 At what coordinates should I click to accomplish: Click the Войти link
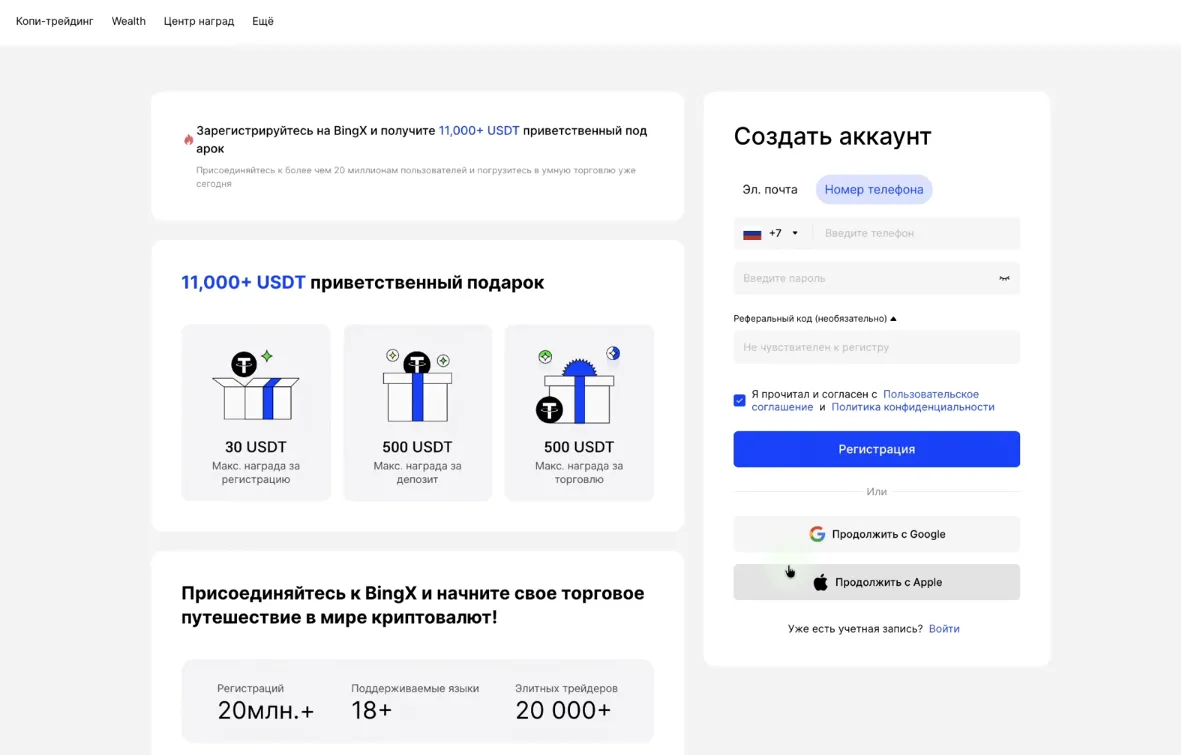pyautogui.click(x=944, y=628)
